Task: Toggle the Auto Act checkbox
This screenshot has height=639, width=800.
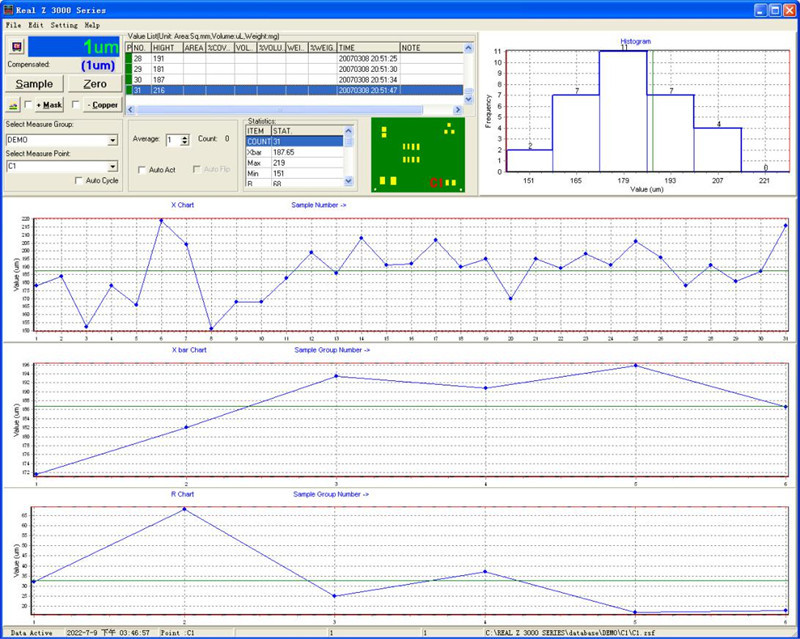Action: [x=141, y=170]
